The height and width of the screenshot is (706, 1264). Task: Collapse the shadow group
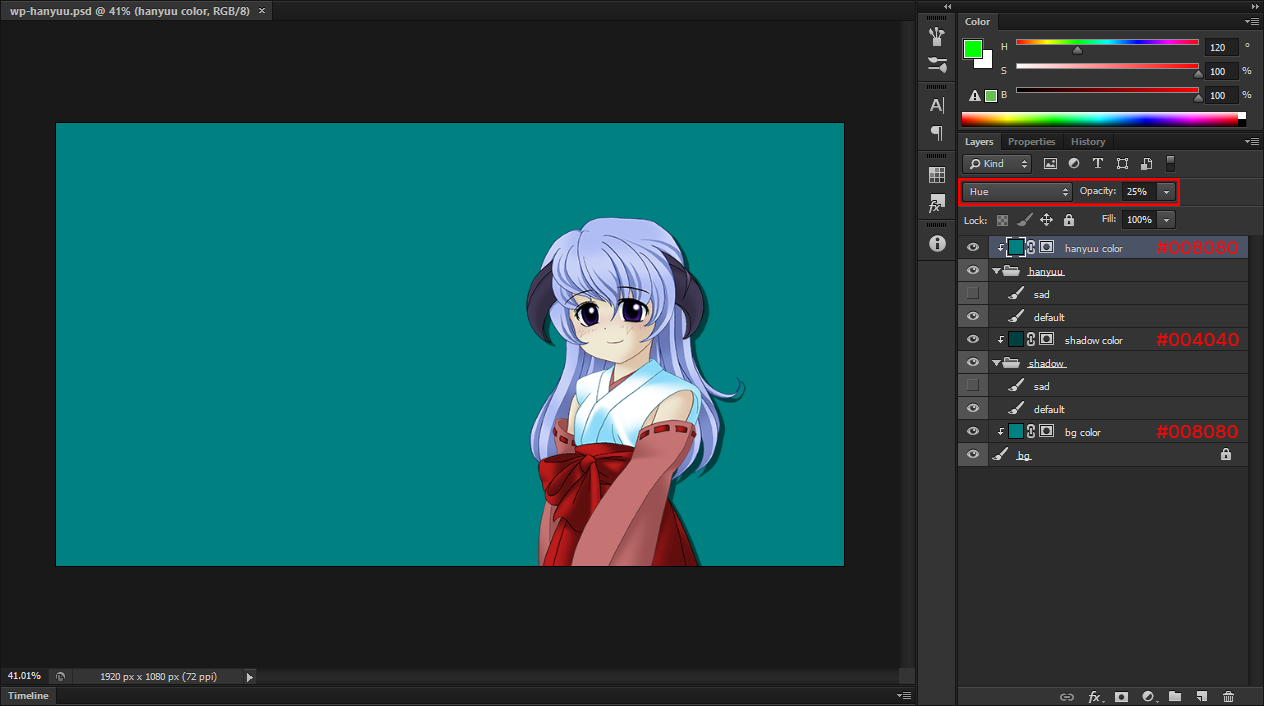(997, 363)
